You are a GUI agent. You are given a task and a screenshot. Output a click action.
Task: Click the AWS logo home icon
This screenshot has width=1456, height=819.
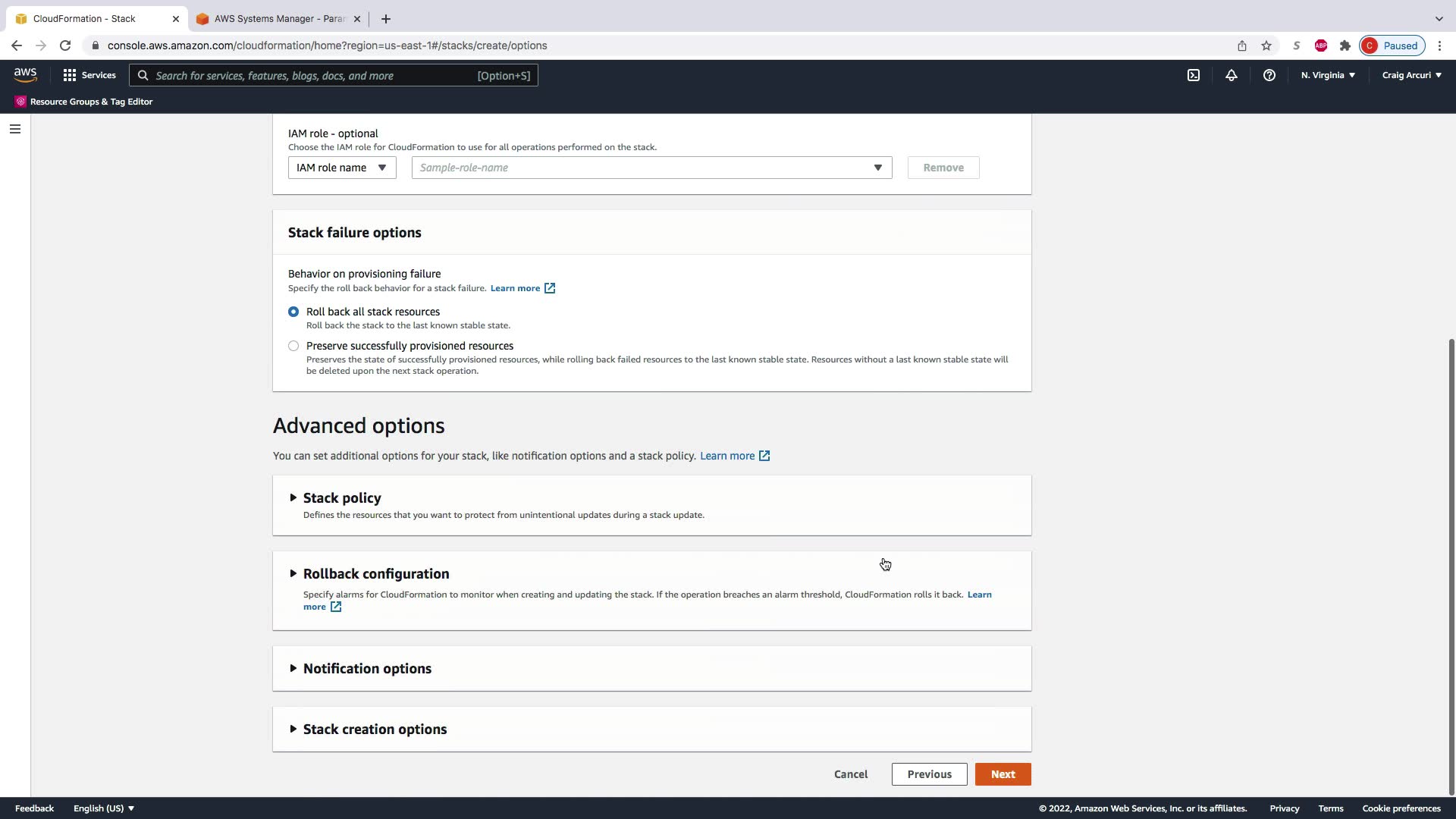tap(25, 74)
